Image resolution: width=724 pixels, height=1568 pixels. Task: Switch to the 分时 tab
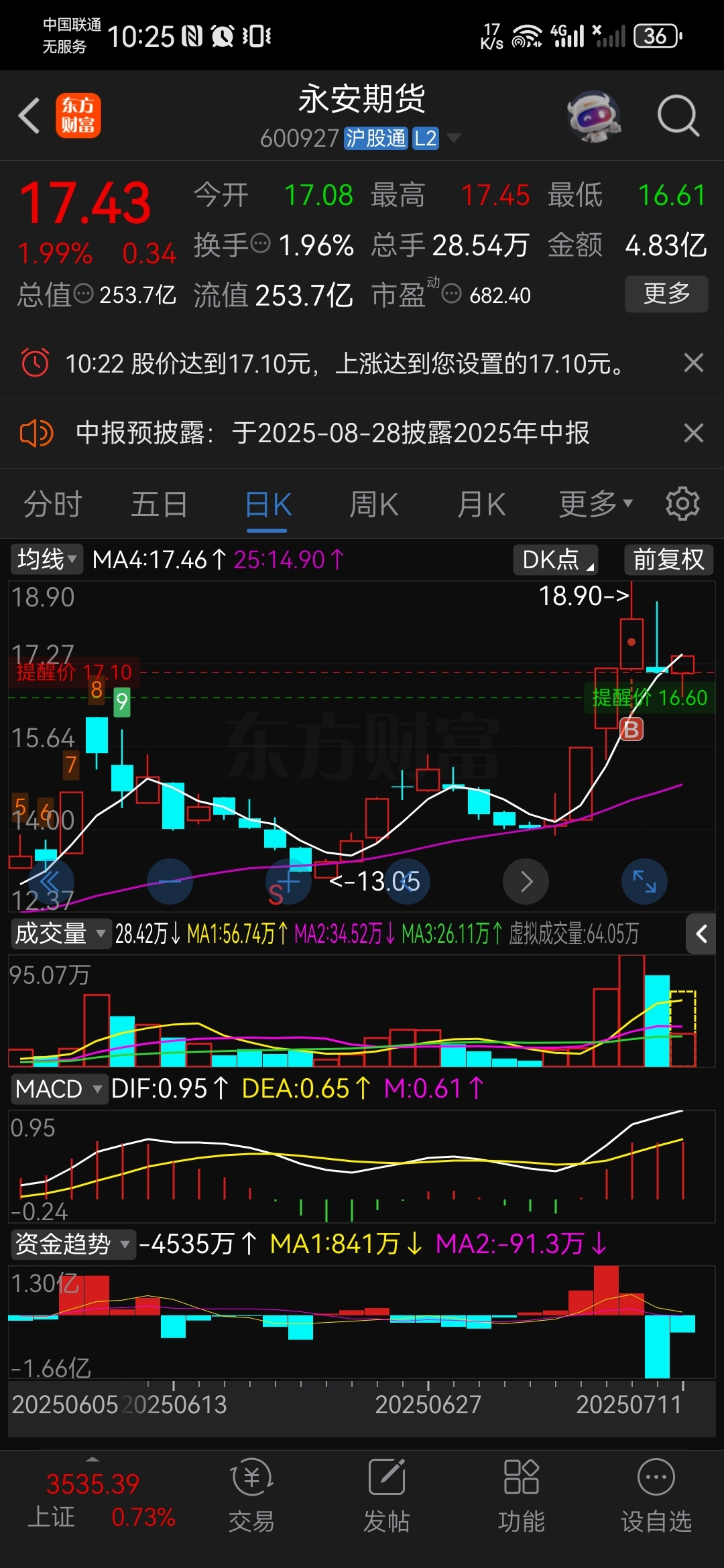click(53, 505)
